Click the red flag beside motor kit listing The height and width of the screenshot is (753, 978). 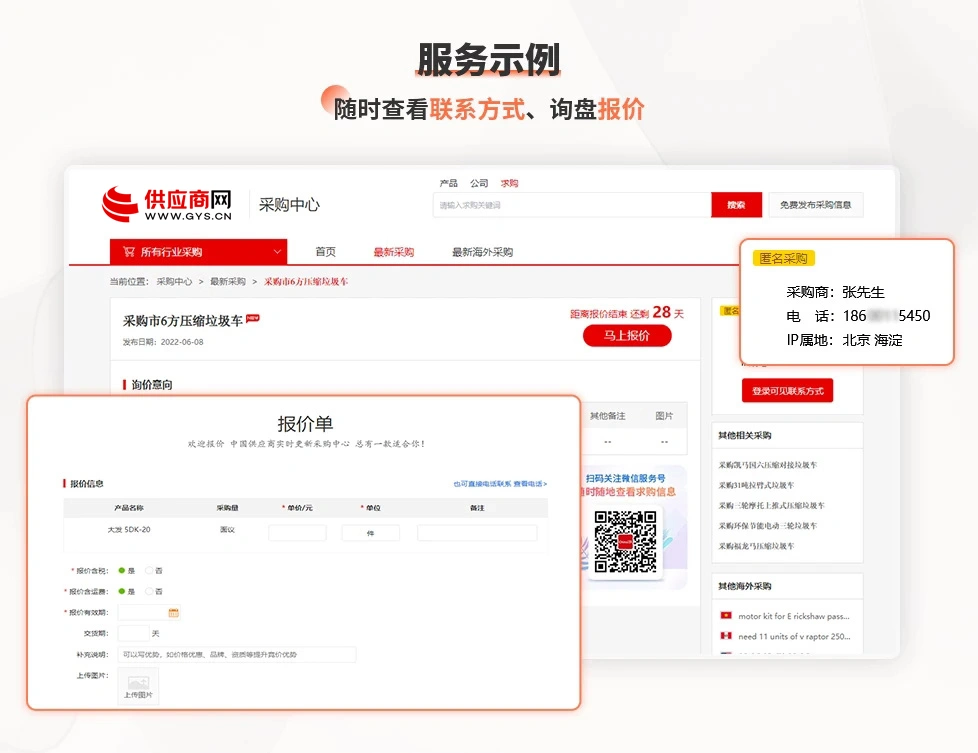pos(726,616)
